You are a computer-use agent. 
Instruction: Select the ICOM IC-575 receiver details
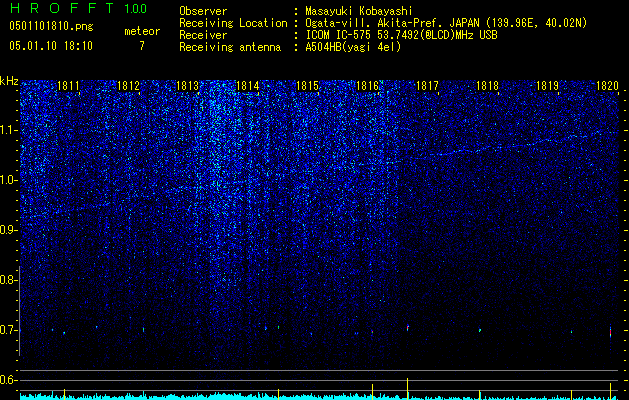401,35
